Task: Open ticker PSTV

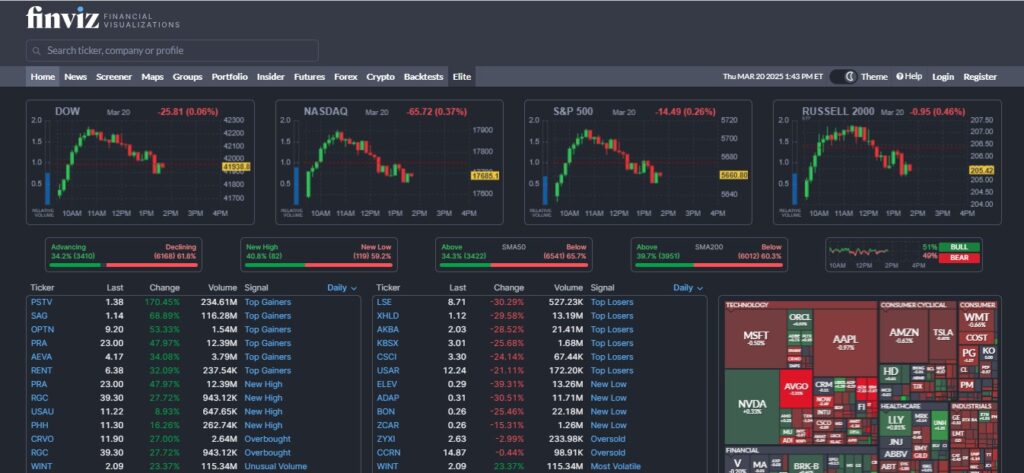Action: [40, 302]
